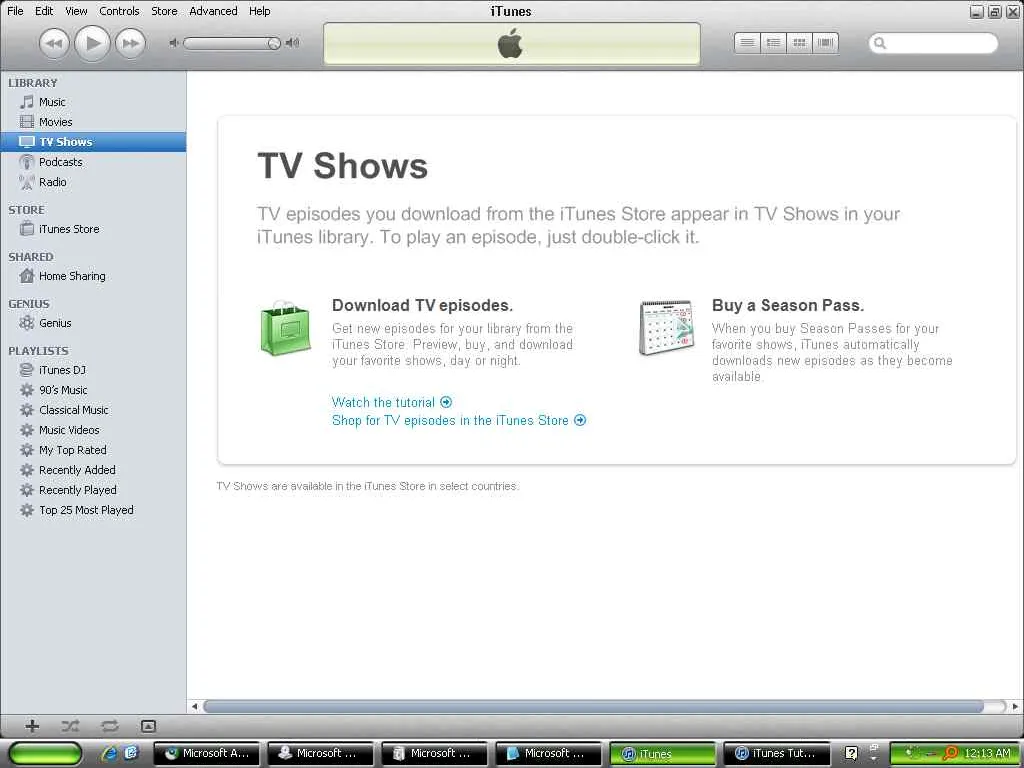Click the green shopping bag icon
Image resolution: width=1024 pixels, height=768 pixels.
click(x=285, y=328)
